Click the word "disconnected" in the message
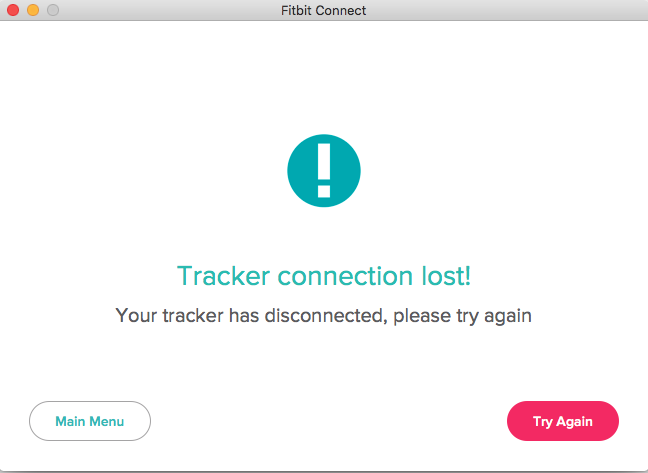 [326, 316]
